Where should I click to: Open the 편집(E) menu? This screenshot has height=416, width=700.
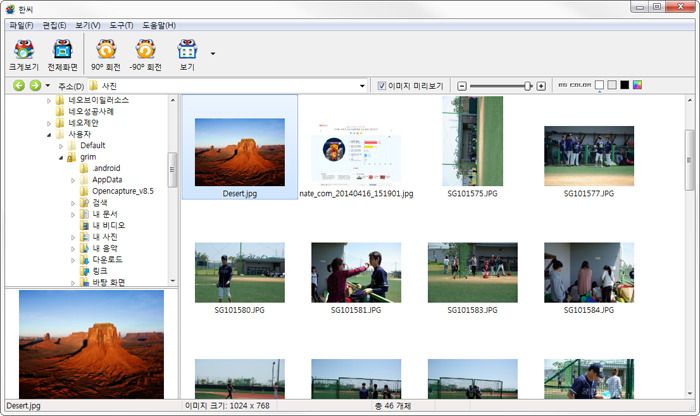point(54,25)
